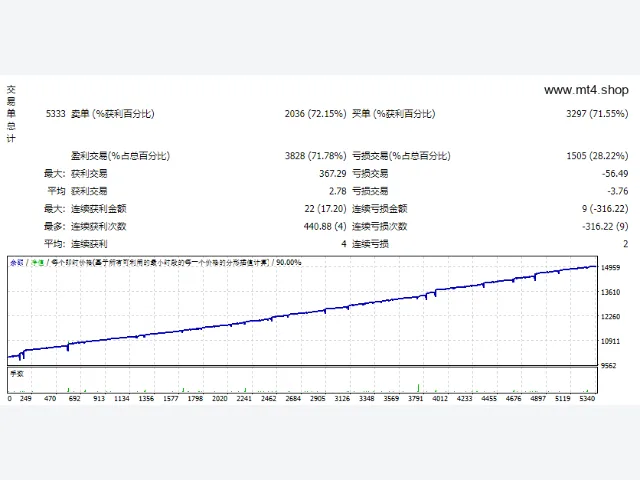Screen dimensions: 640x480
Task: Click the 手数 lots panel label
Action: (x=17, y=374)
